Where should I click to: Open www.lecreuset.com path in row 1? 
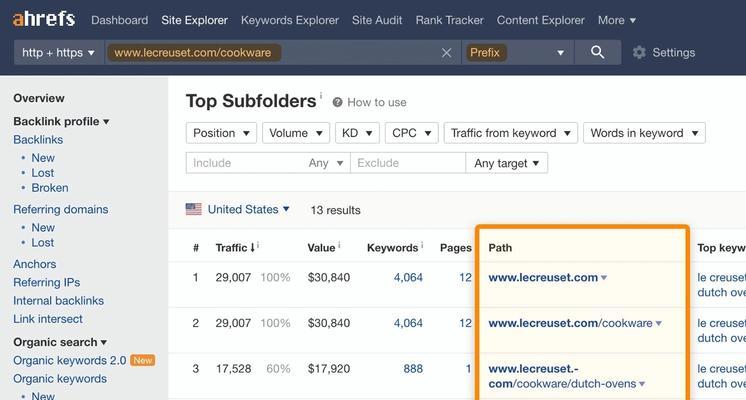pyautogui.click(x=543, y=277)
